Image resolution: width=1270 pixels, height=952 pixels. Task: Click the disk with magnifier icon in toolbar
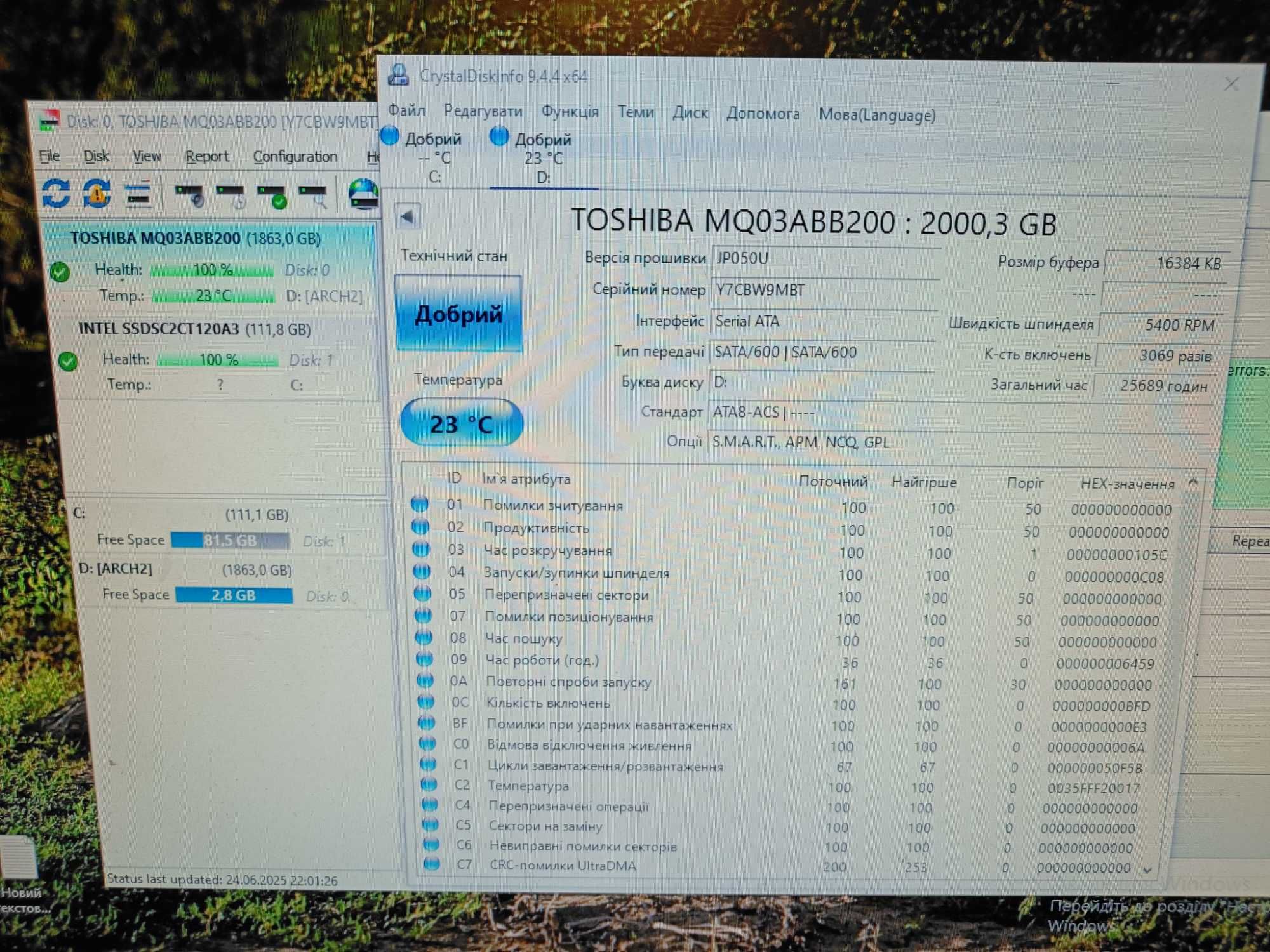[313, 196]
